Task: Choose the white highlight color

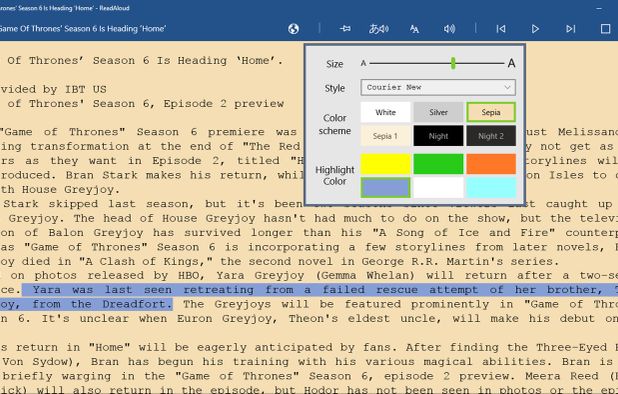Action: tap(438, 188)
